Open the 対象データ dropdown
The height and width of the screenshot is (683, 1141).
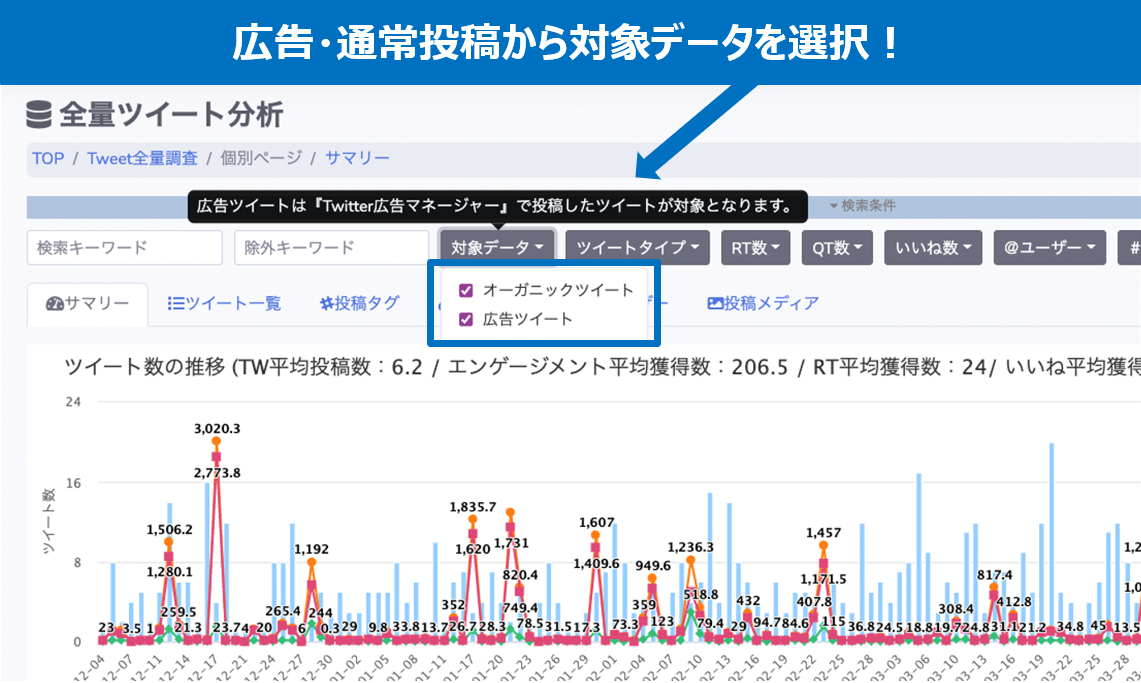pyautogui.click(x=498, y=247)
